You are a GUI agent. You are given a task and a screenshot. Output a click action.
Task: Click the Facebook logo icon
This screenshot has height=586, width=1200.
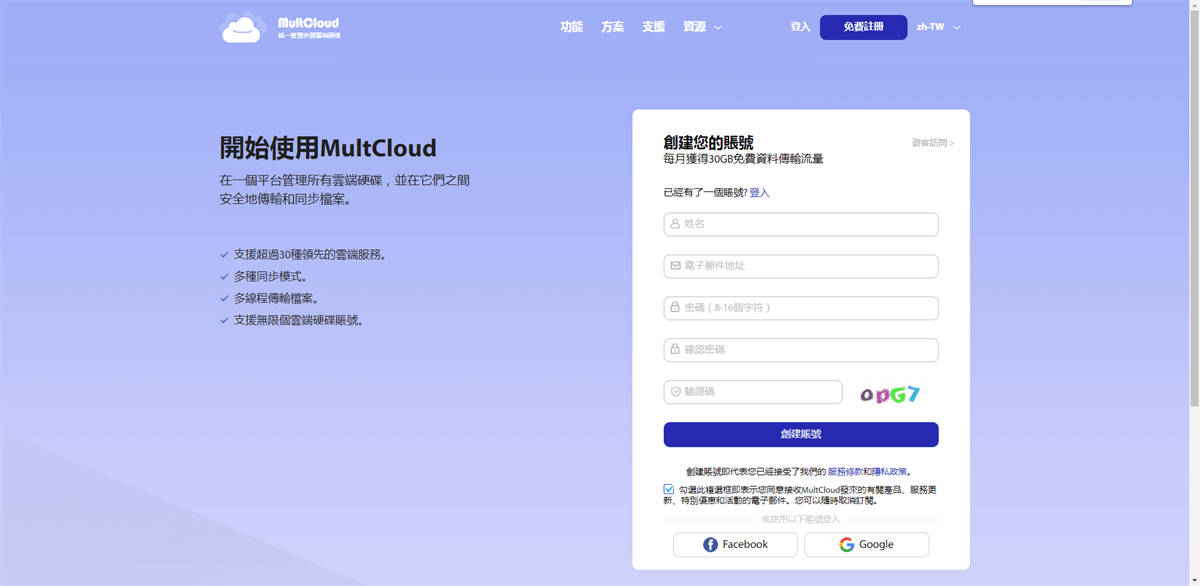(x=710, y=545)
